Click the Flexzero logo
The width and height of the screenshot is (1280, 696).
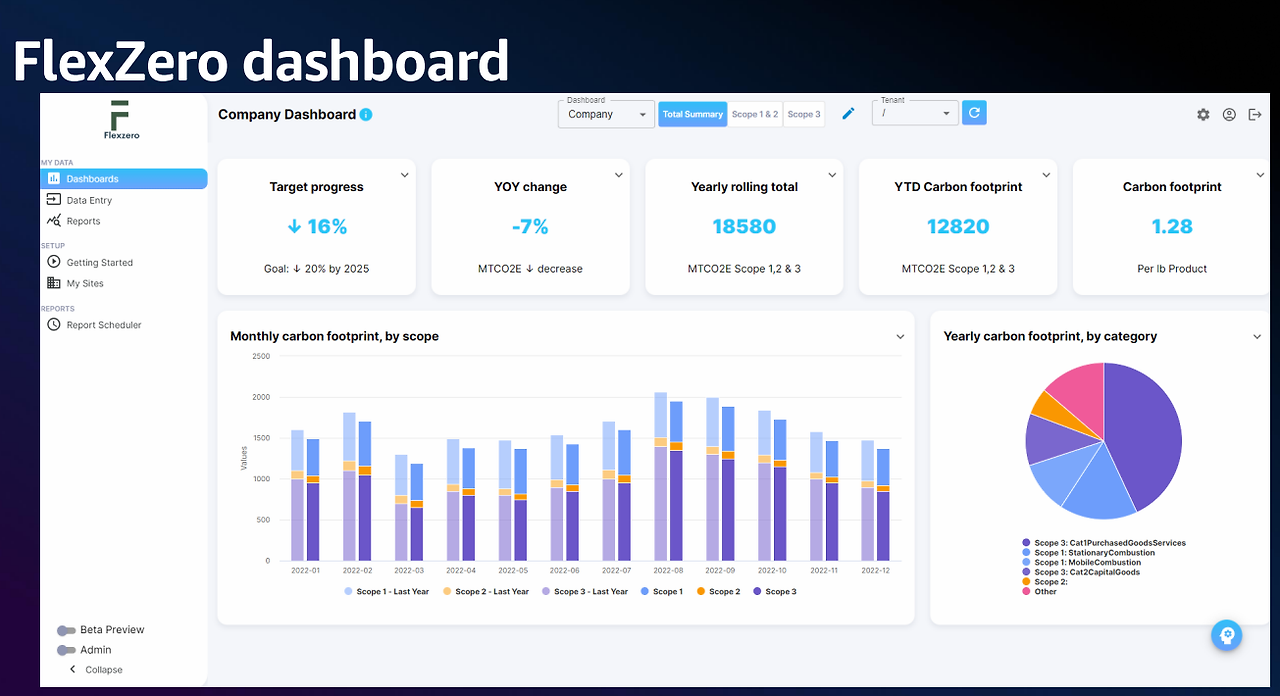tap(120, 120)
